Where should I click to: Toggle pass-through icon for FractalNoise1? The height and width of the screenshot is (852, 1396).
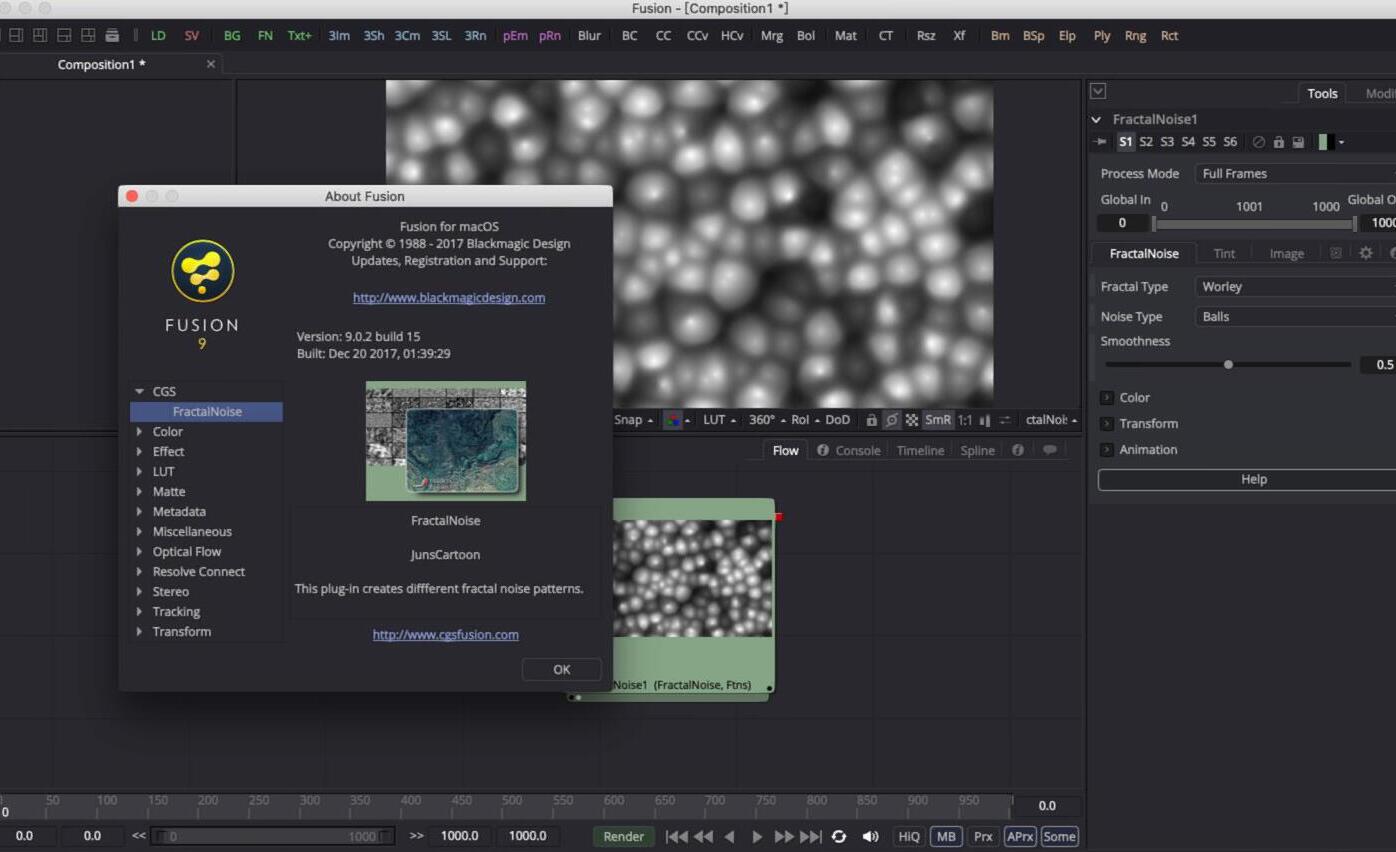tap(1259, 142)
